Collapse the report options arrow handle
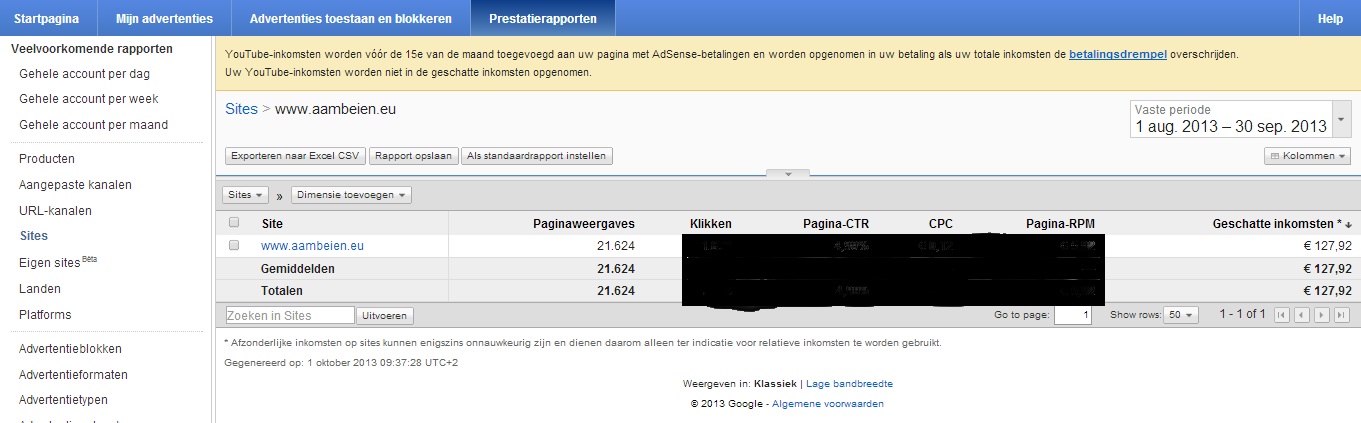 (x=789, y=174)
